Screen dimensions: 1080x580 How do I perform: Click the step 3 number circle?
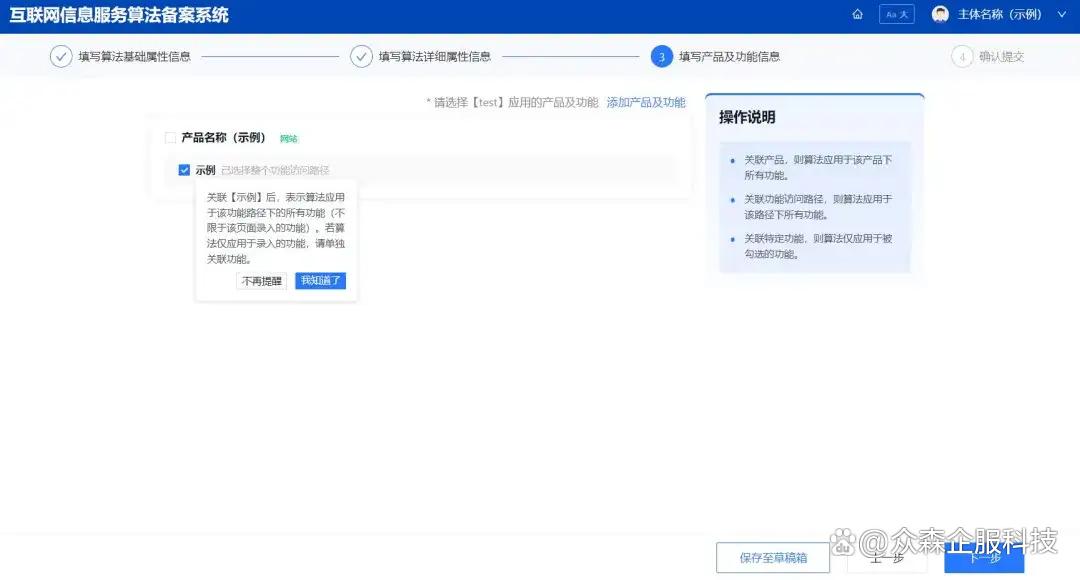[661, 56]
